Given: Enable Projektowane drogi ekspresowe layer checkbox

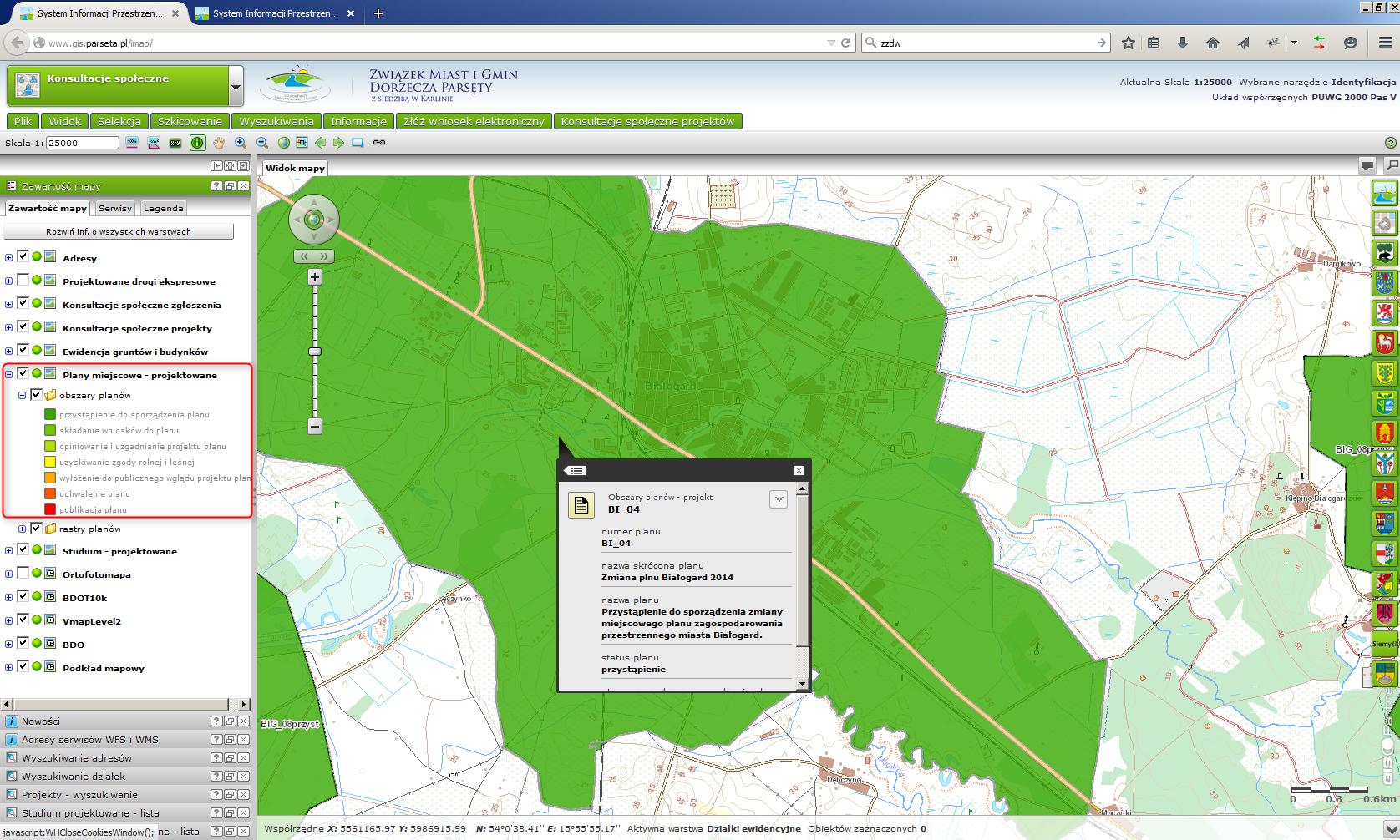Looking at the screenshot, I should [23, 280].
